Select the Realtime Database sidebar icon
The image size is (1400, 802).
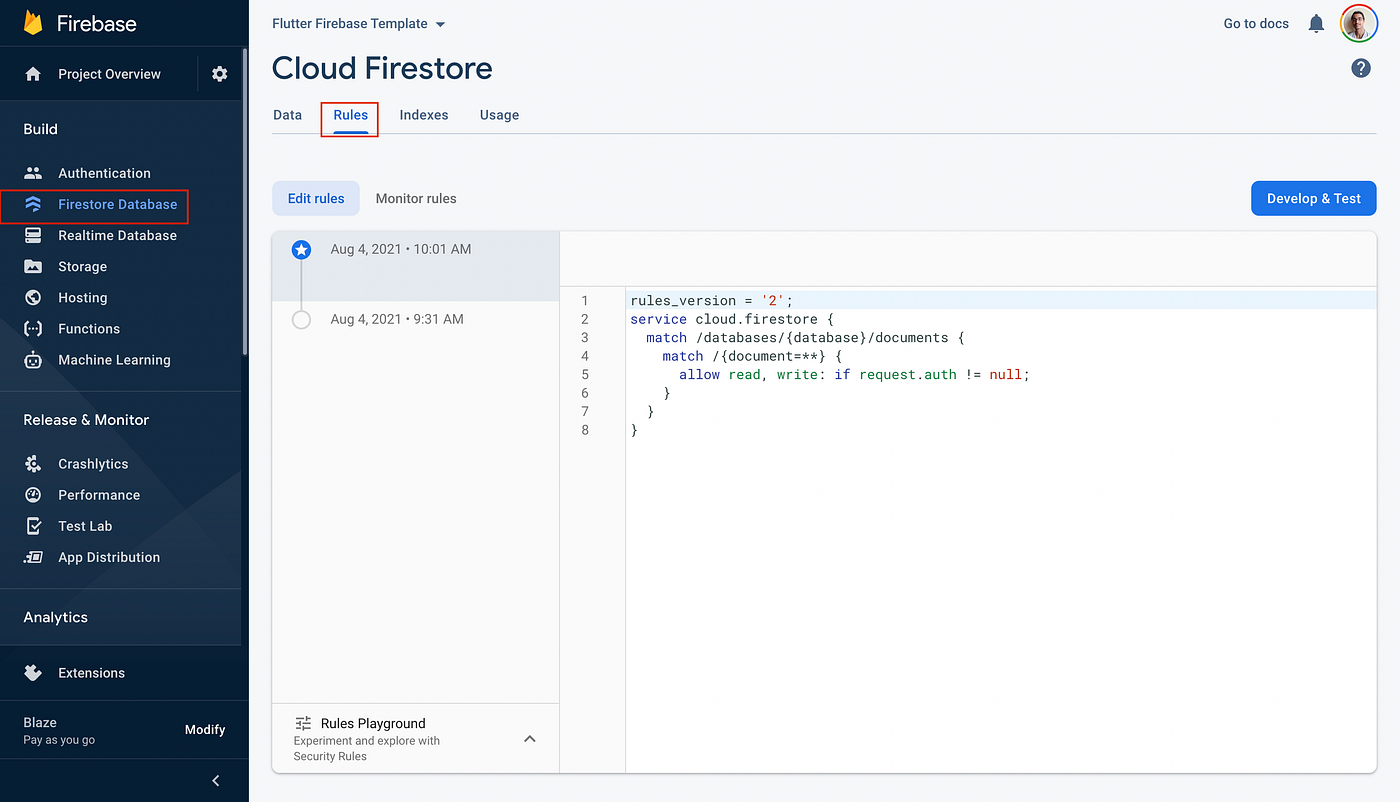[x=34, y=235]
